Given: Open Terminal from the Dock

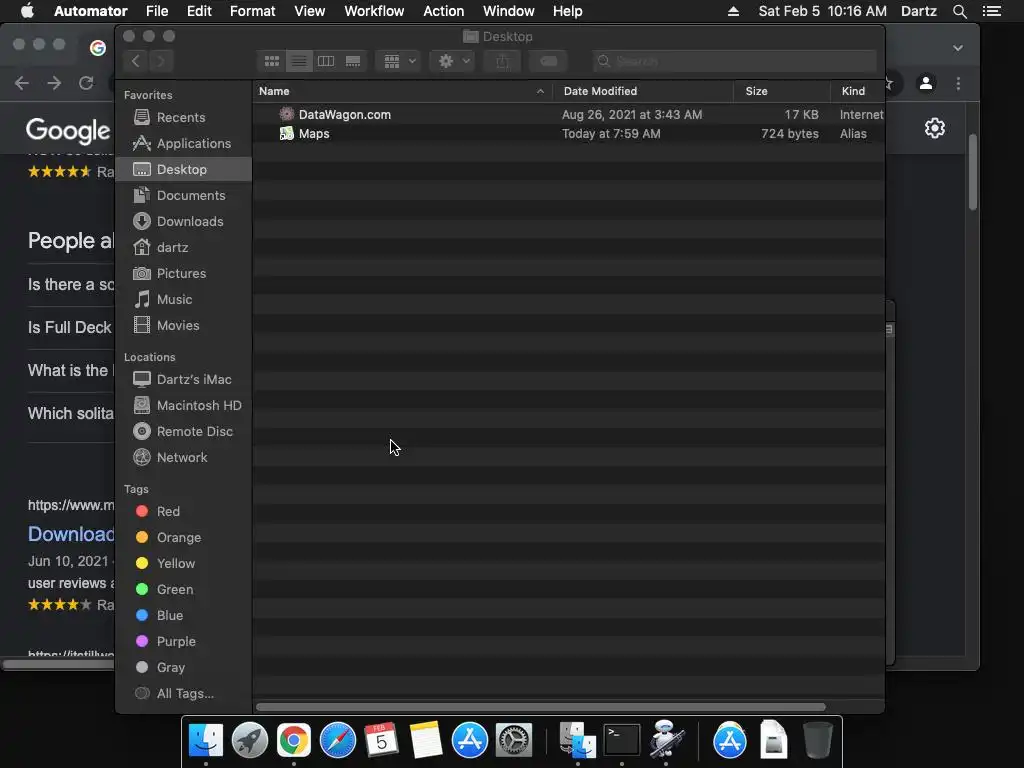Looking at the screenshot, I should pos(621,740).
